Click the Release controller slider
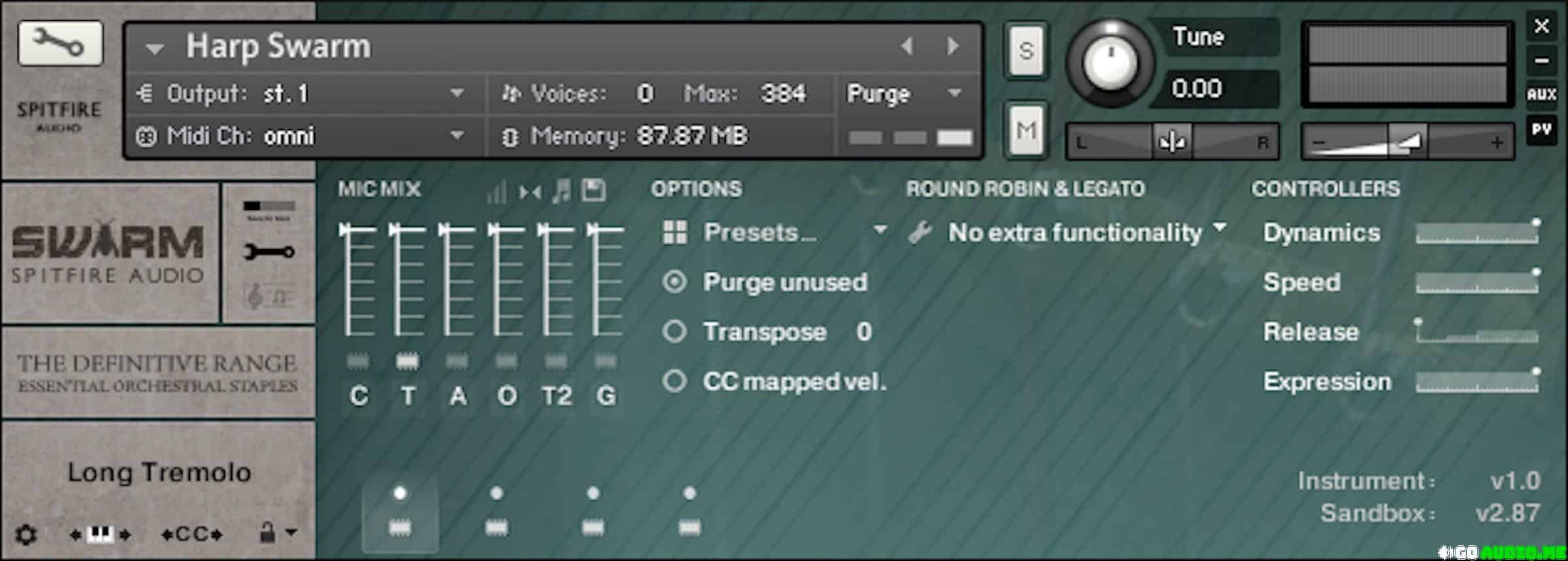 tap(1477, 332)
